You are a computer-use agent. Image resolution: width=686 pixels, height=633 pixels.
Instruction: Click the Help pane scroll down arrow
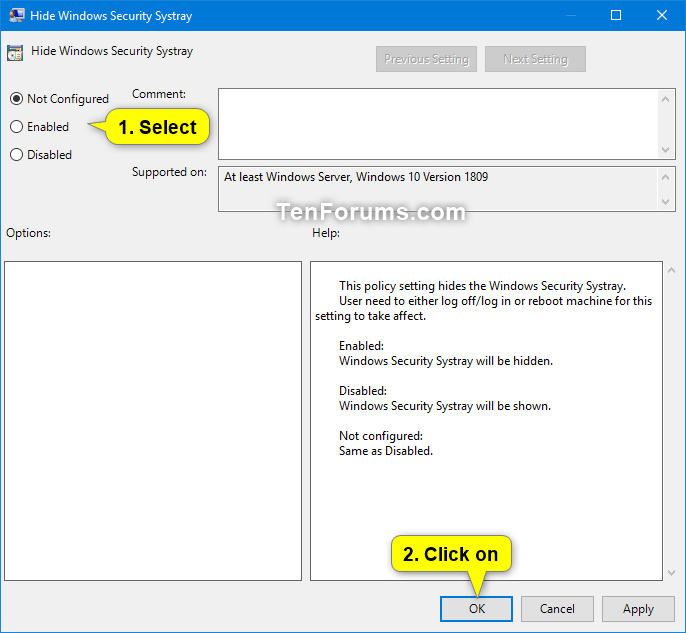(672, 573)
